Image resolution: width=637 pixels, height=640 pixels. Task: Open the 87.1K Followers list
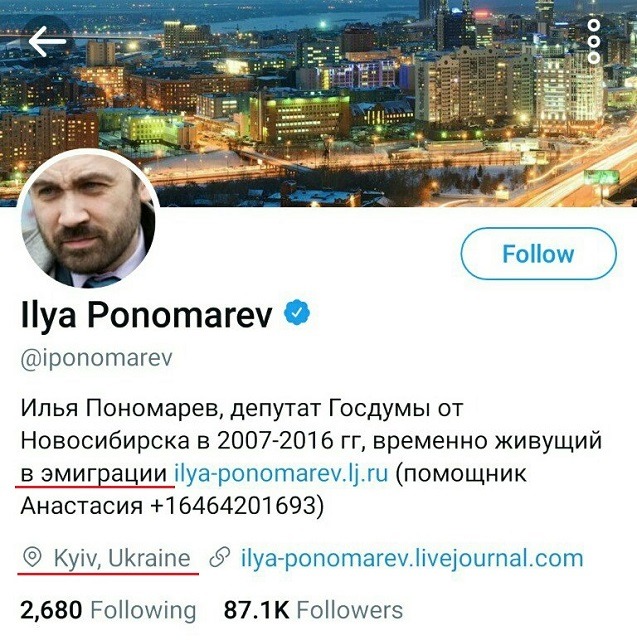tap(313, 610)
